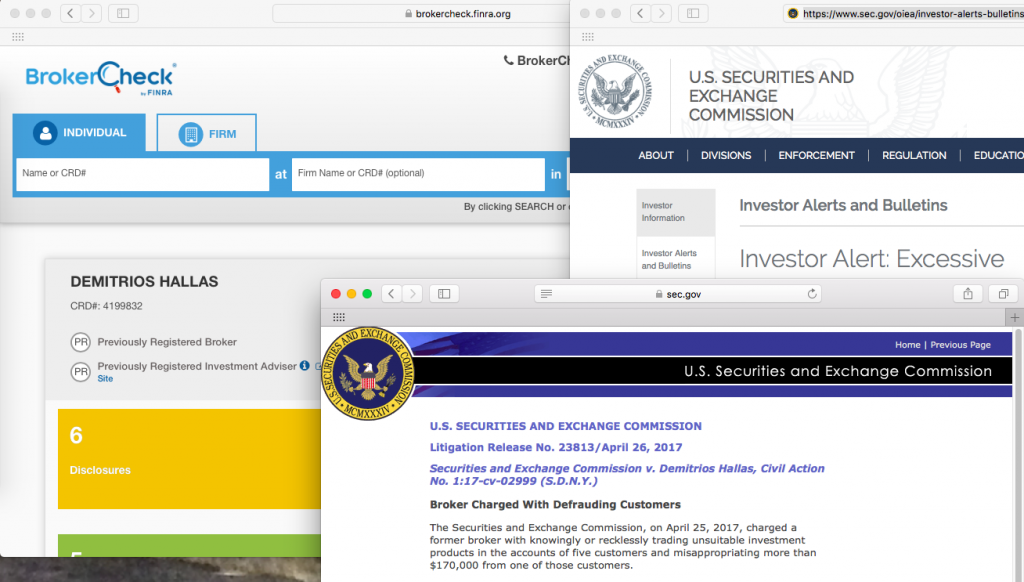Click the Name or CRD# search field
1024x582 pixels.
142,174
